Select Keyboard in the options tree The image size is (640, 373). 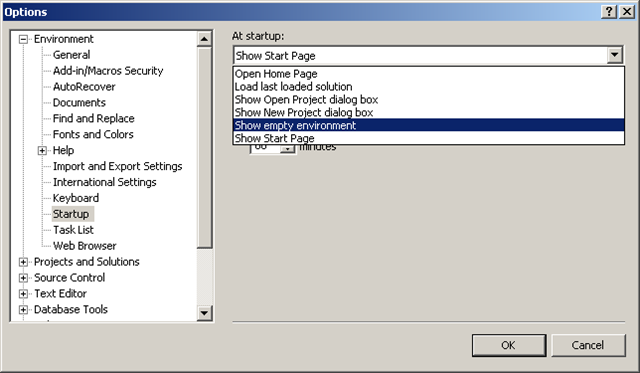76,198
